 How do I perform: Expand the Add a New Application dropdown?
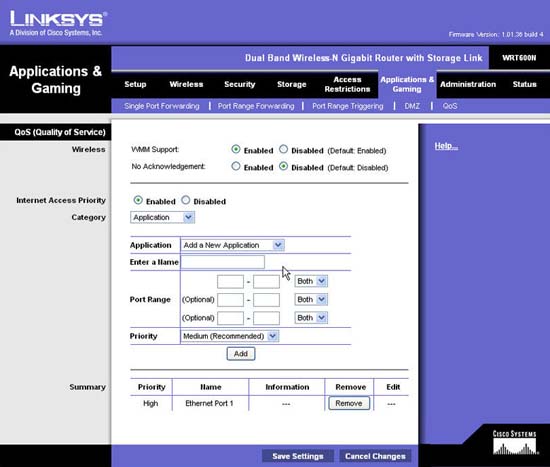233,245
